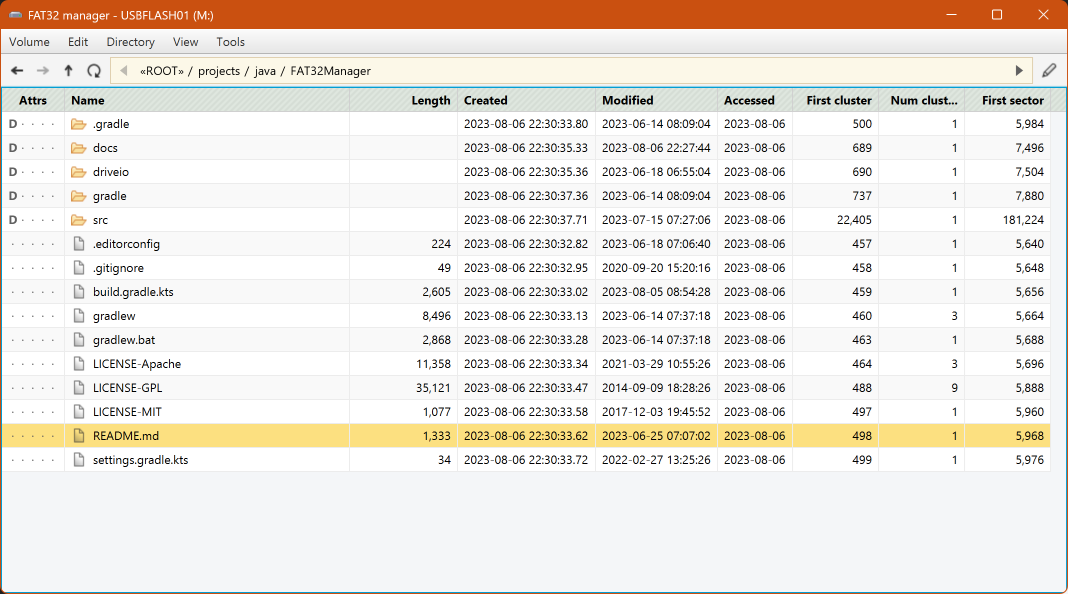The height and width of the screenshot is (594, 1068).
Task: Click the README.md file icon
Action: pyautogui.click(x=79, y=436)
